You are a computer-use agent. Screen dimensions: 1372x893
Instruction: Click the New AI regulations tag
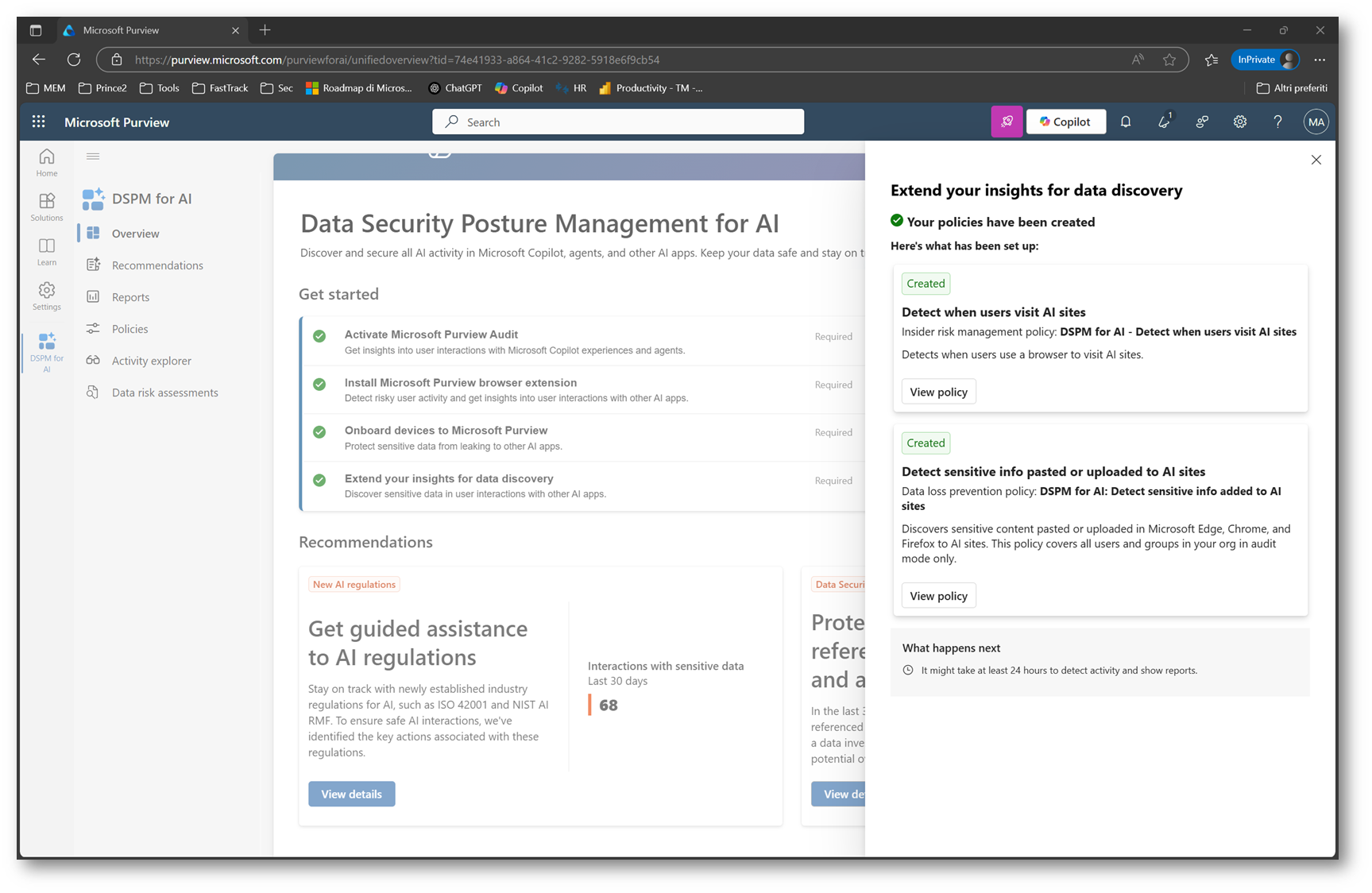(x=354, y=585)
